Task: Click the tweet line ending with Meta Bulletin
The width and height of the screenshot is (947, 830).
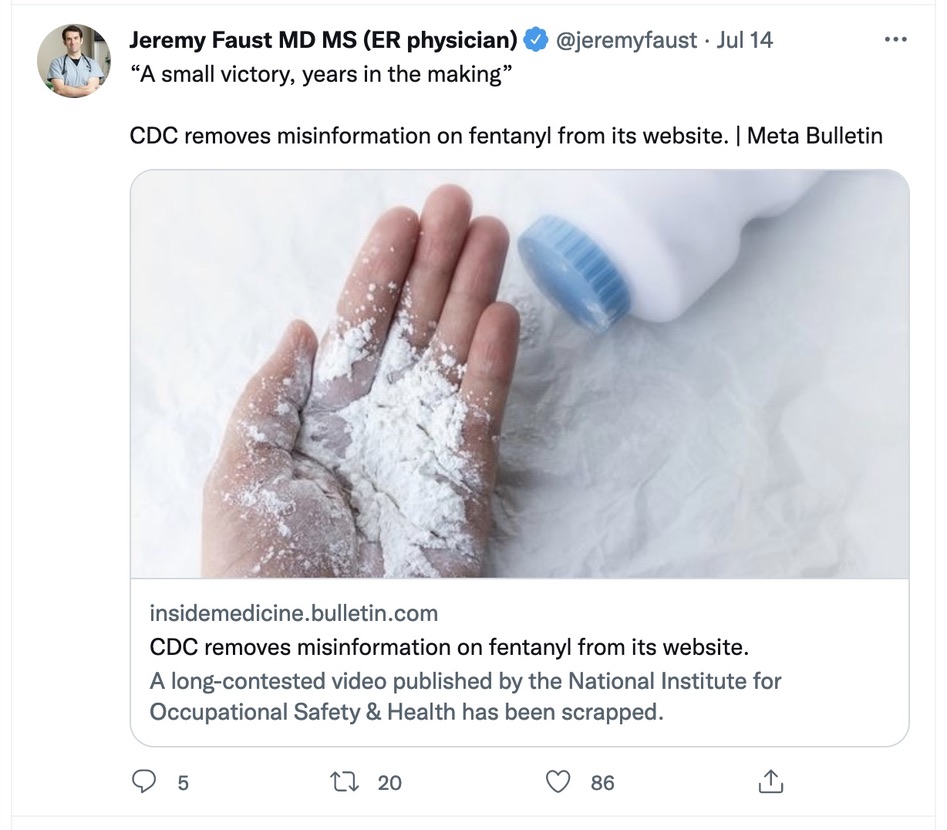Action: point(506,134)
